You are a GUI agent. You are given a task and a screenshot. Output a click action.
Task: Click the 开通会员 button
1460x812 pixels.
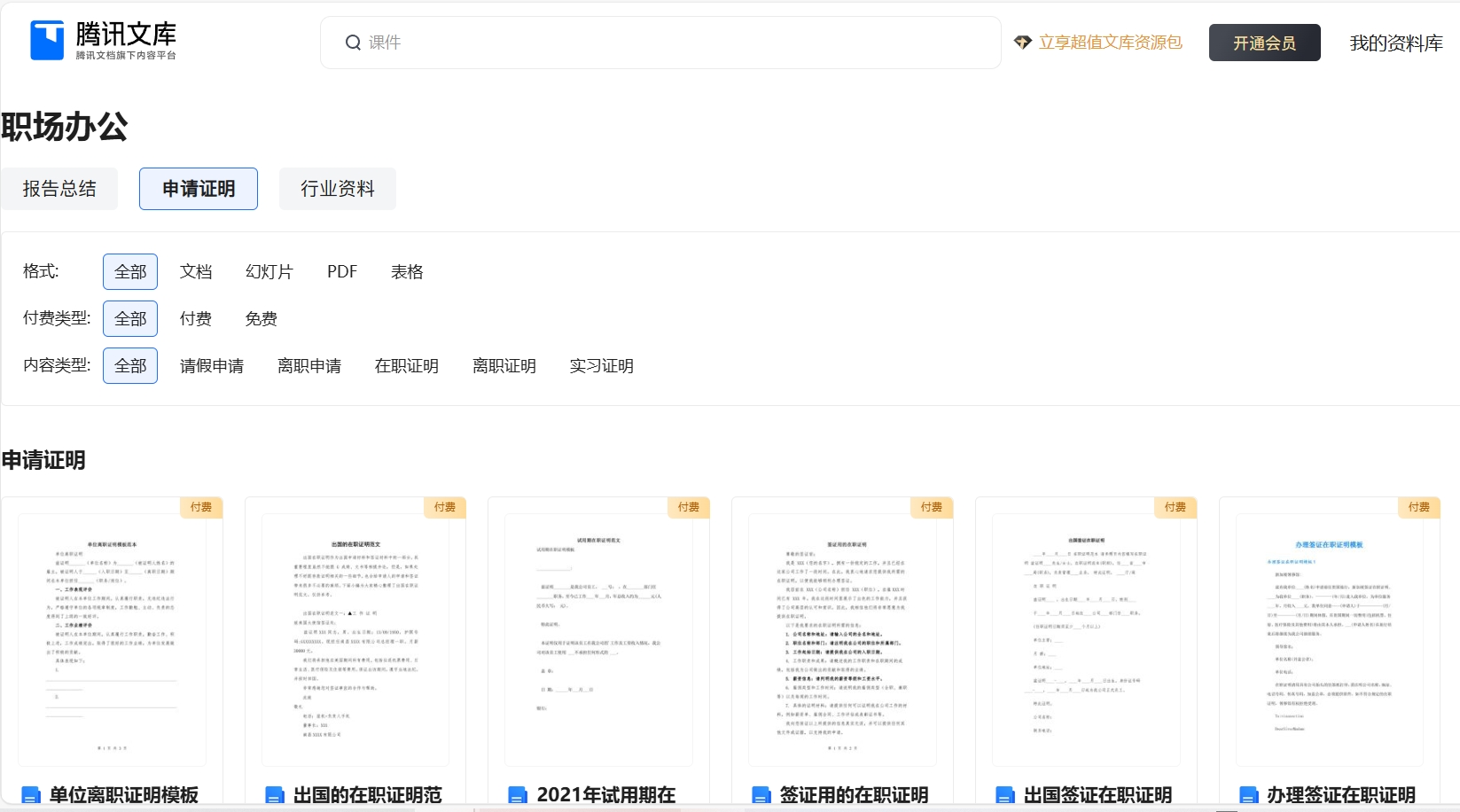click(1264, 43)
